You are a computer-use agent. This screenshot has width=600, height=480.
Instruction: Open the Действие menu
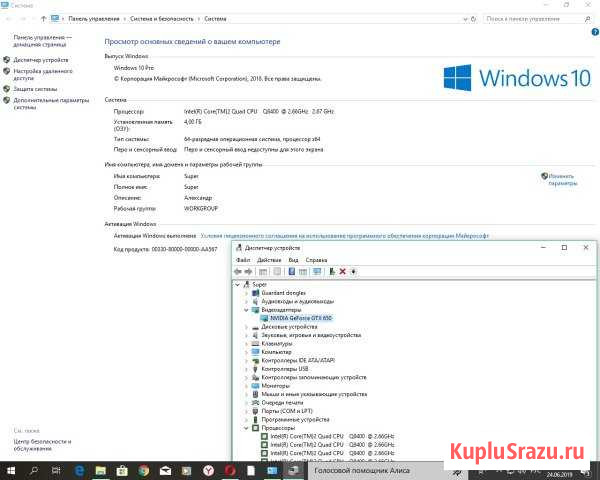click(x=269, y=259)
